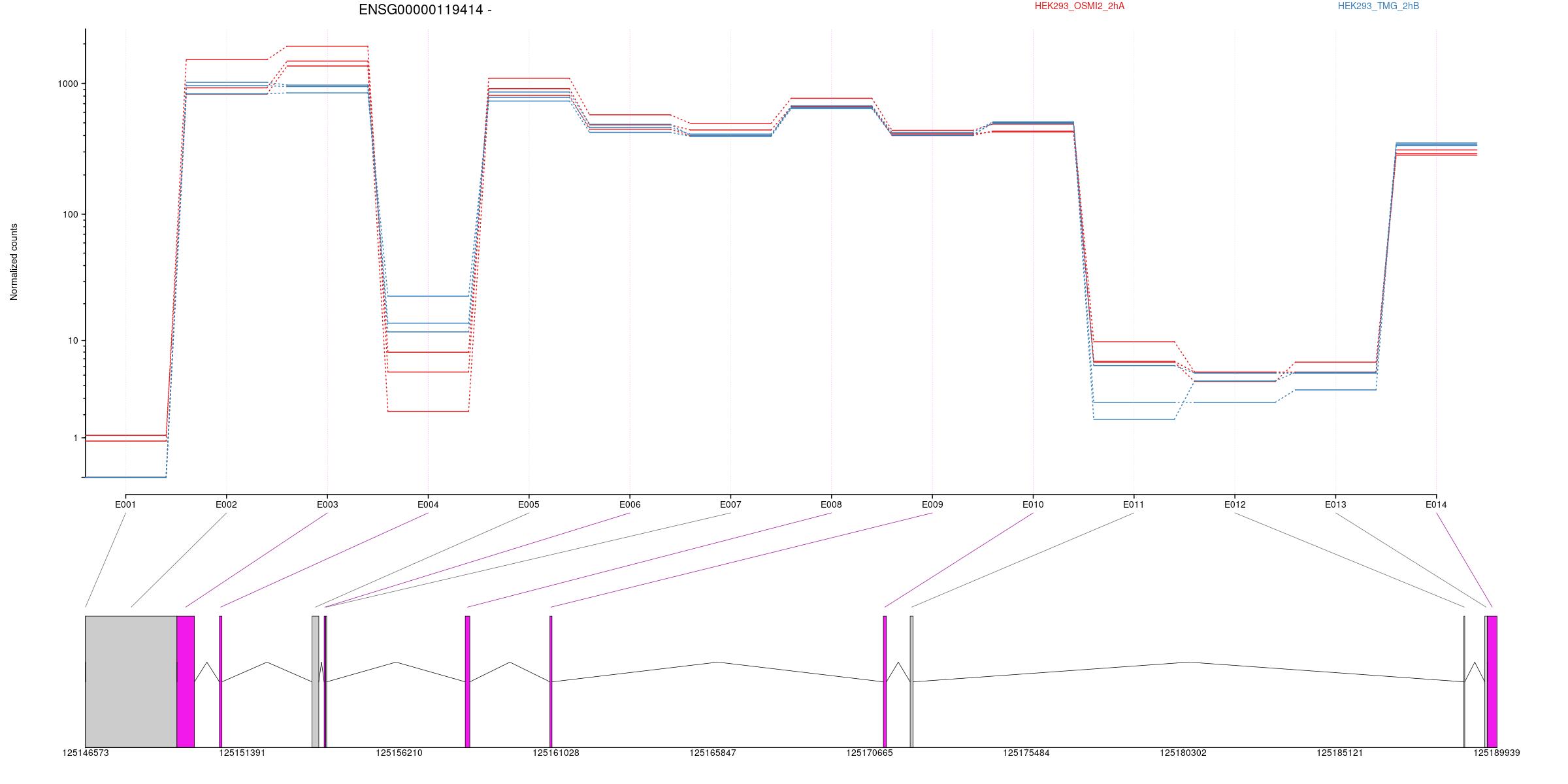
Task: Click genomic coordinate 125180302
Action: pos(1183,753)
